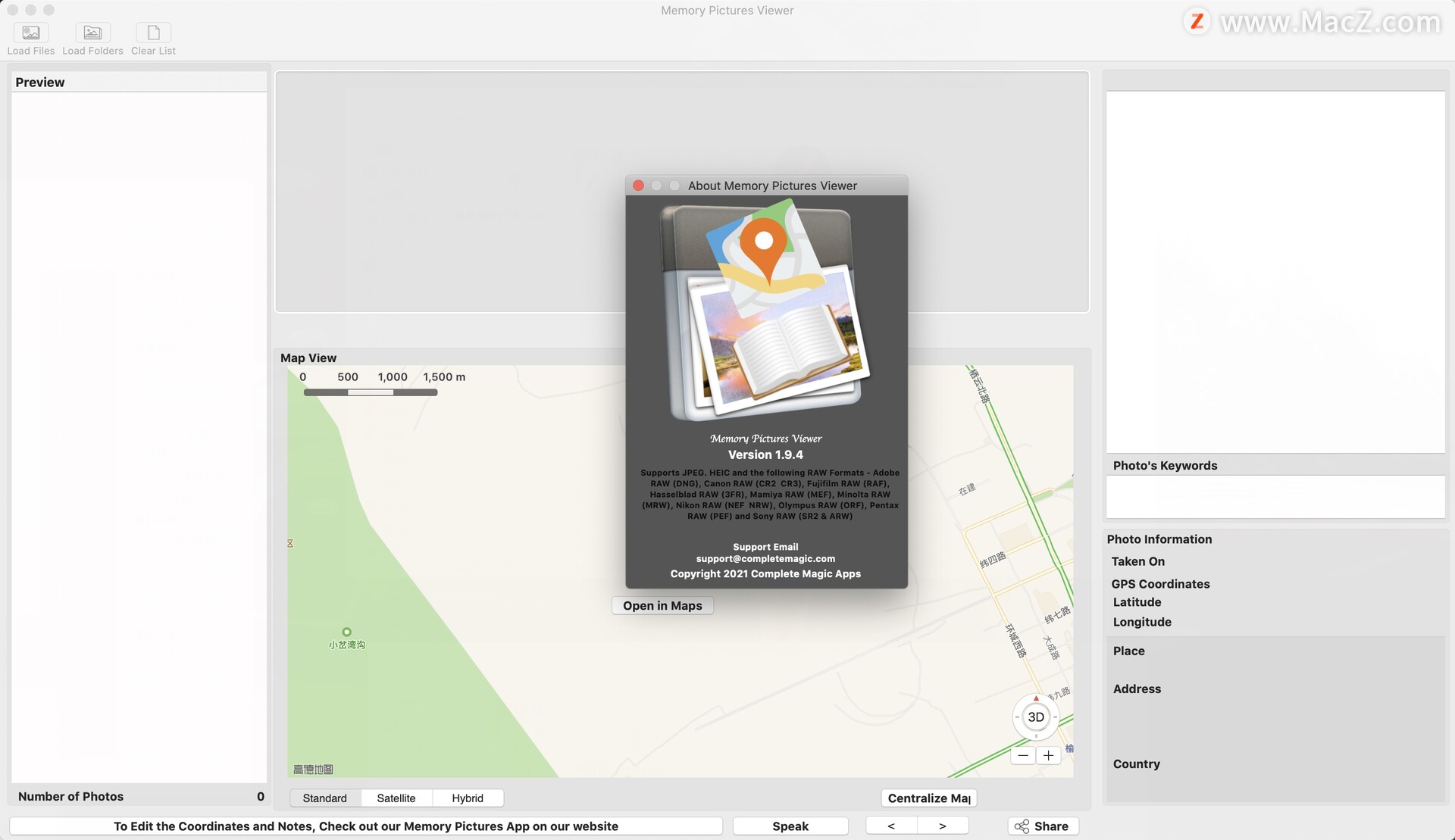Click the Speak icon button
This screenshot has width=1455, height=840.
(x=790, y=825)
